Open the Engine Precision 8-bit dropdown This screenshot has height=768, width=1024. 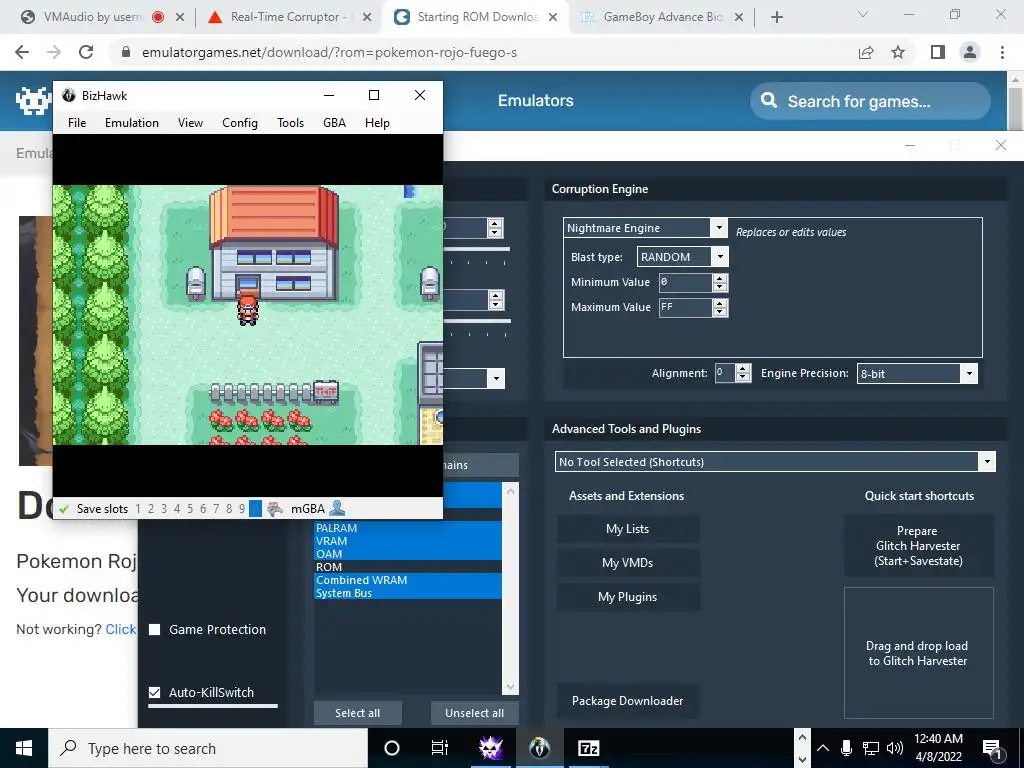tap(969, 374)
